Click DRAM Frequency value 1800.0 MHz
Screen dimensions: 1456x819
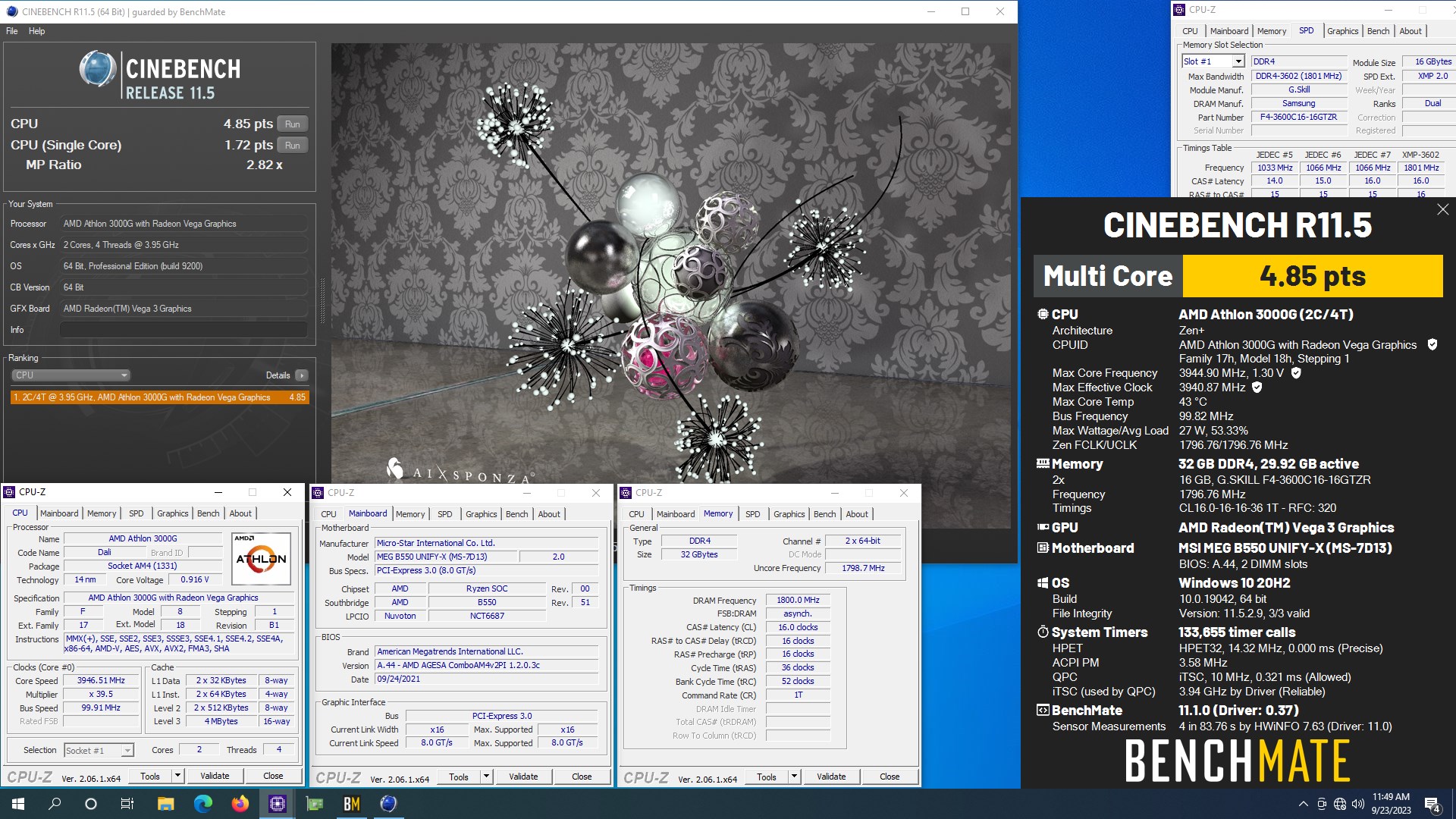coord(798,600)
